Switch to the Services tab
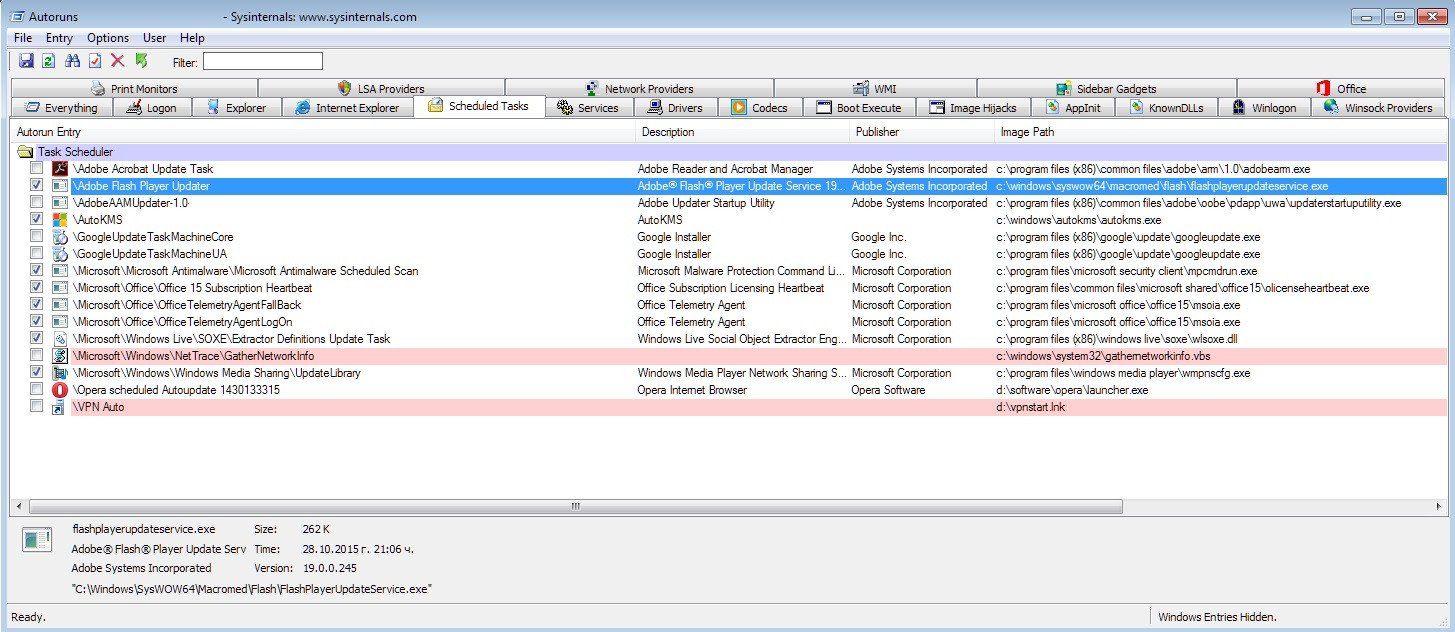Screen dimensions: 1455x632 [588, 108]
